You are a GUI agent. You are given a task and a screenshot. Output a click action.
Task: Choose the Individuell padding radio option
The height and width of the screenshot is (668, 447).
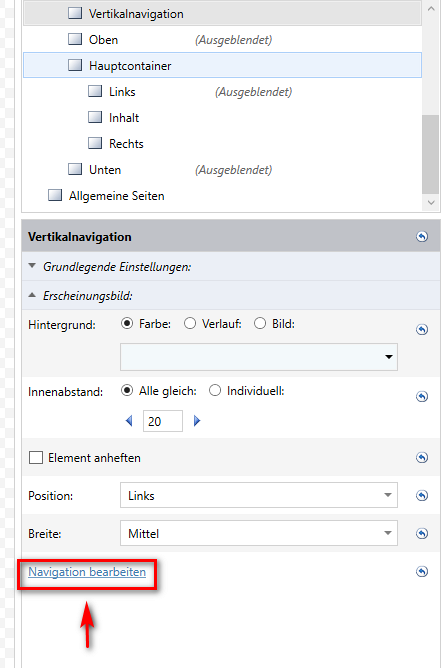pos(215,391)
